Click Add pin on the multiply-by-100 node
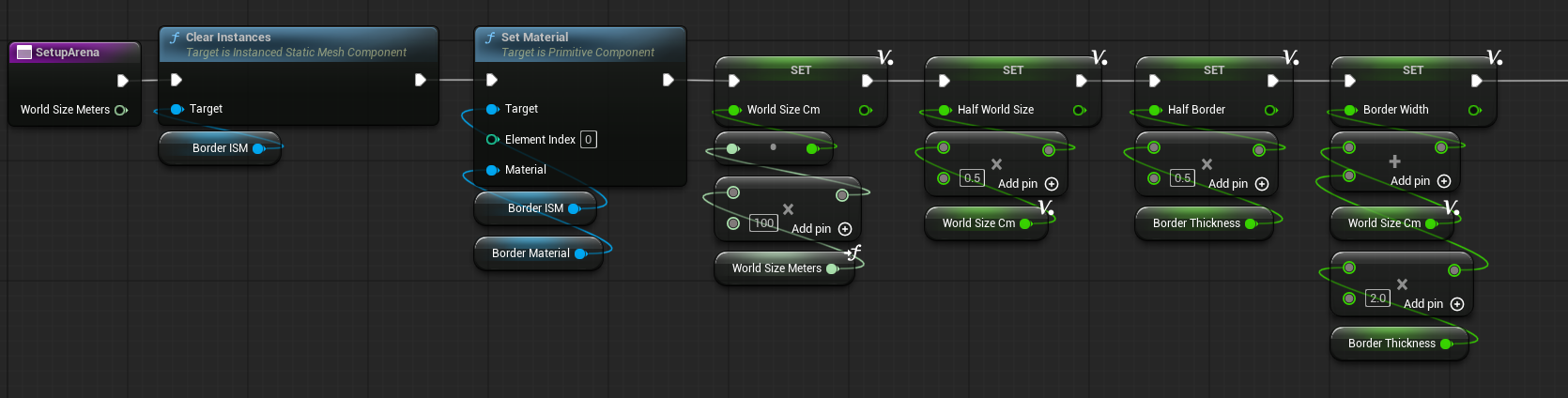Screen dimensions: 1568x398 click(x=844, y=229)
